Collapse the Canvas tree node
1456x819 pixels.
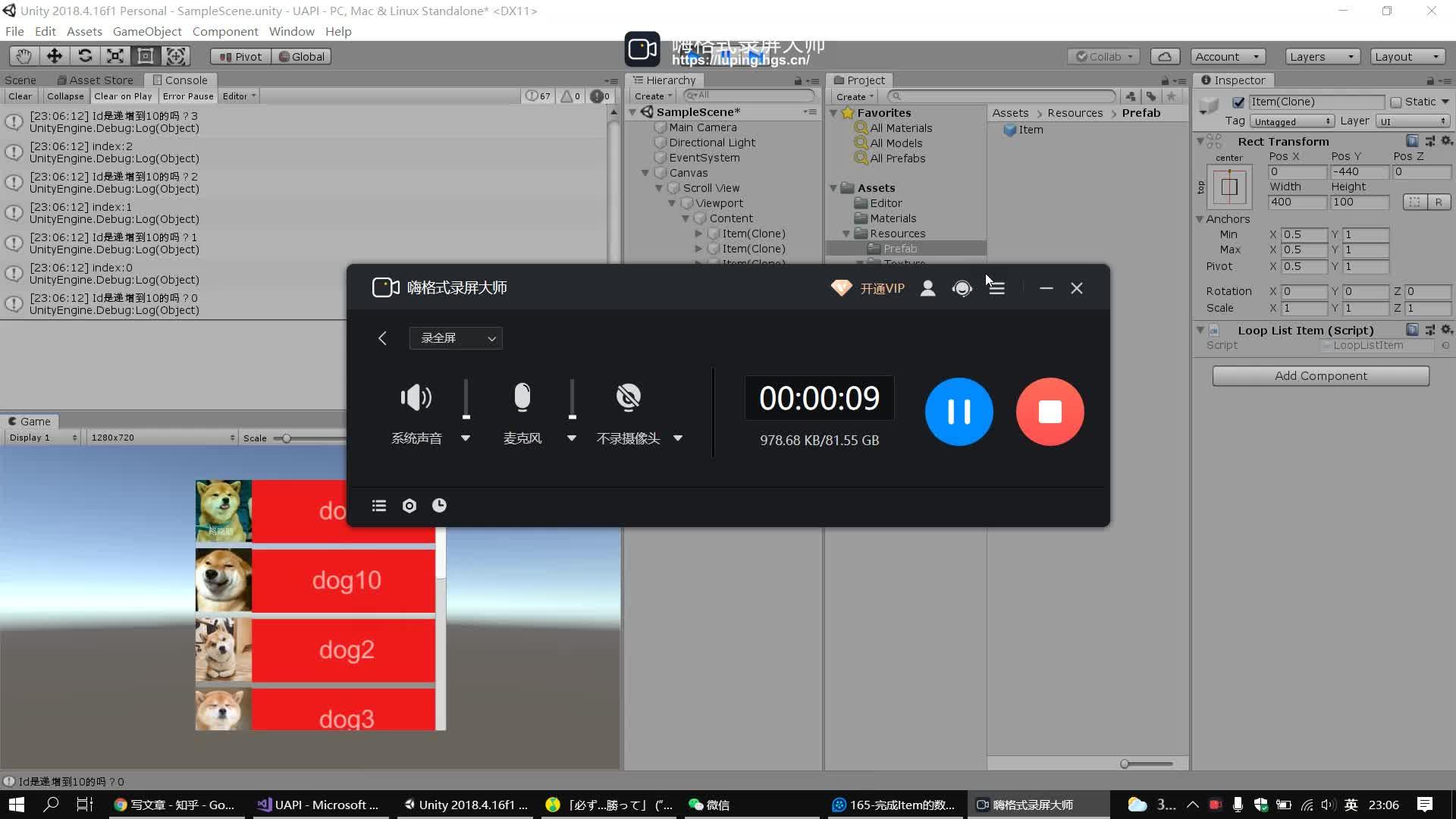coord(645,173)
